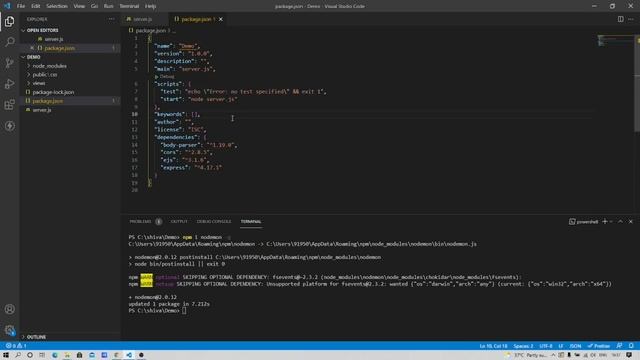This screenshot has width=640, height=360.
Task: Open editor more actions ellipsis
Action: (631, 19)
